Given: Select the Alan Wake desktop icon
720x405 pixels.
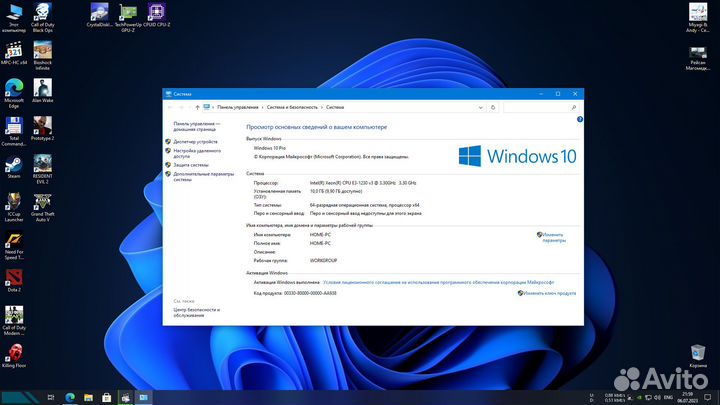Looking at the screenshot, I should point(43,90).
